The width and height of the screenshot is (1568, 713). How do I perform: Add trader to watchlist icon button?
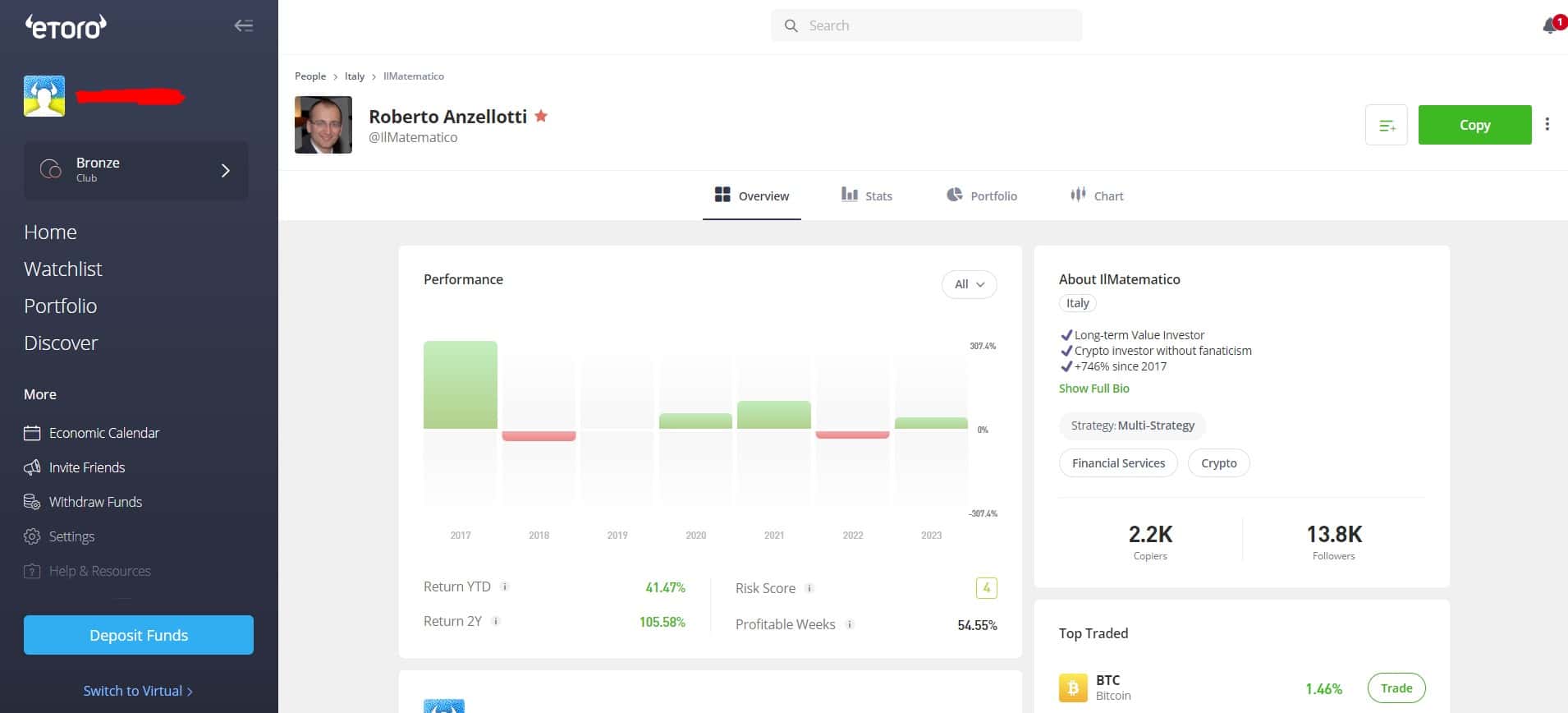1387,125
